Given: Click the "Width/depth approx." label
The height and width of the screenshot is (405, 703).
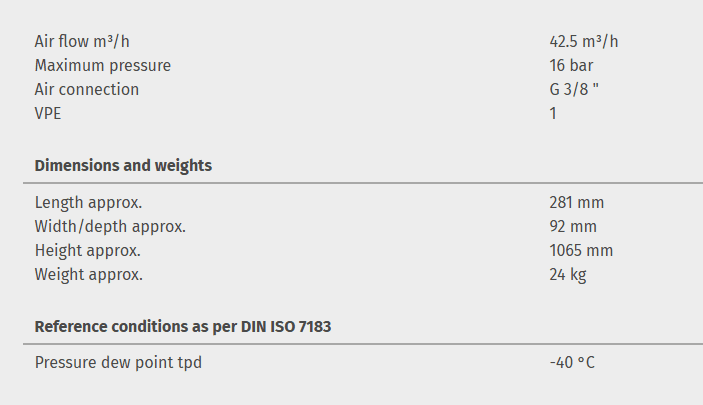Looking at the screenshot, I should (x=110, y=226).
